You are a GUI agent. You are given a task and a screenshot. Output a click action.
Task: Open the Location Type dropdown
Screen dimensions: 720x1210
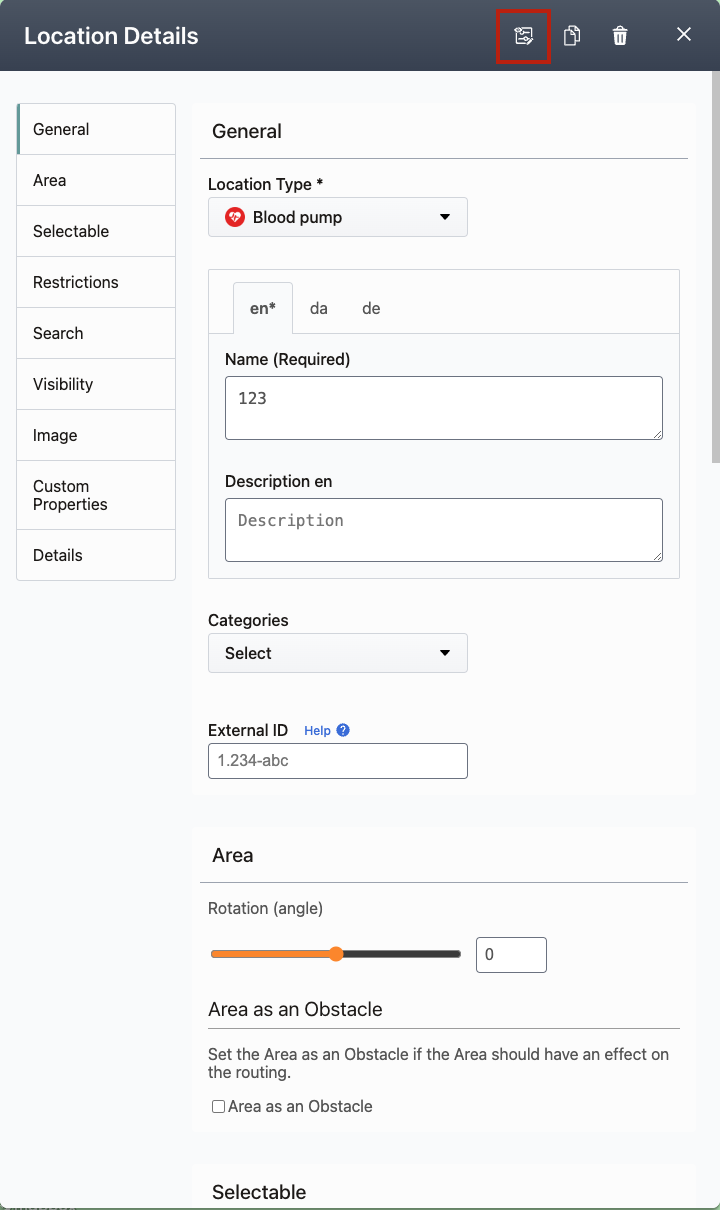(x=338, y=217)
